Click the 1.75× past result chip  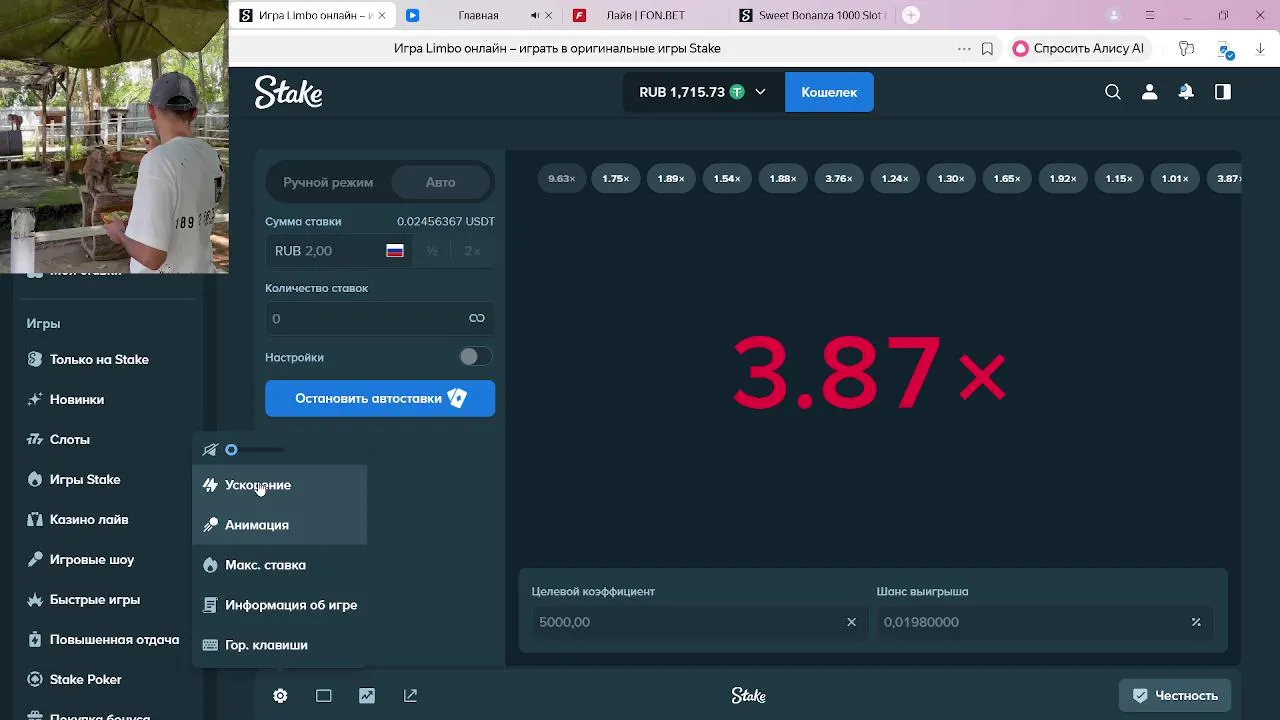[x=616, y=178]
